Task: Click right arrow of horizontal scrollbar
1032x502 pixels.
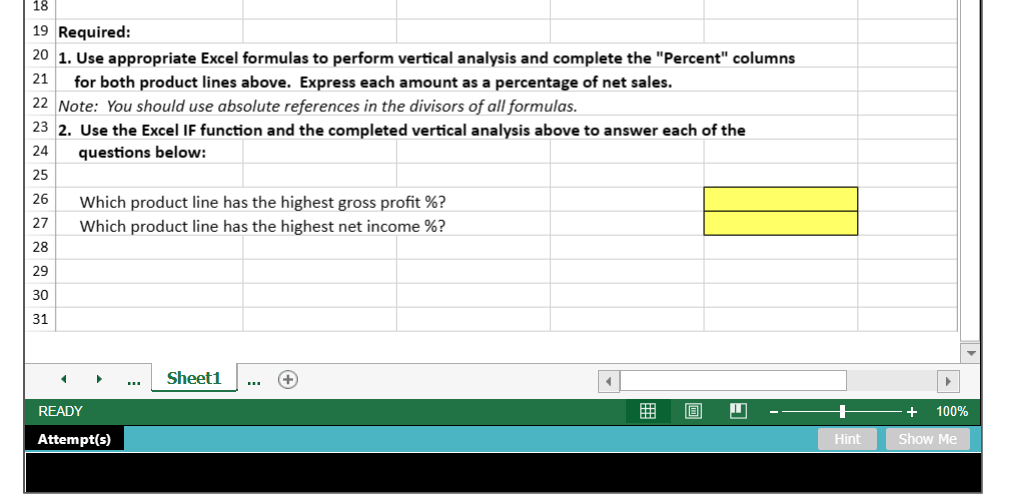Action: (x=948, y=381)
